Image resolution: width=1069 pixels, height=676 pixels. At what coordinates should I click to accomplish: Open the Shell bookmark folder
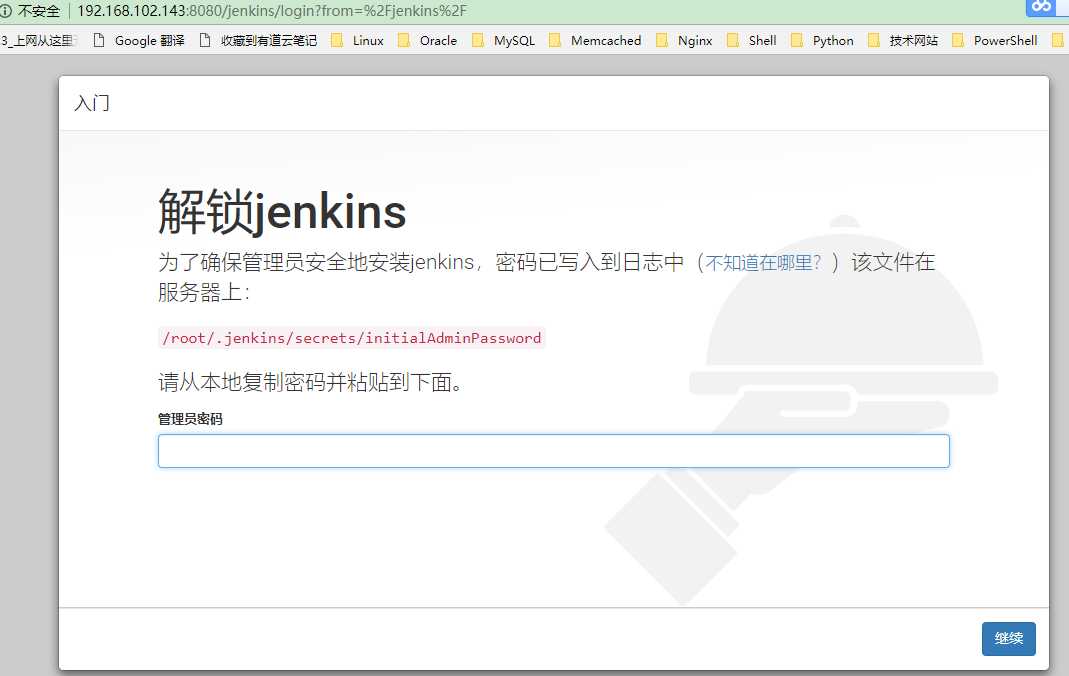(x=751, y=41)
